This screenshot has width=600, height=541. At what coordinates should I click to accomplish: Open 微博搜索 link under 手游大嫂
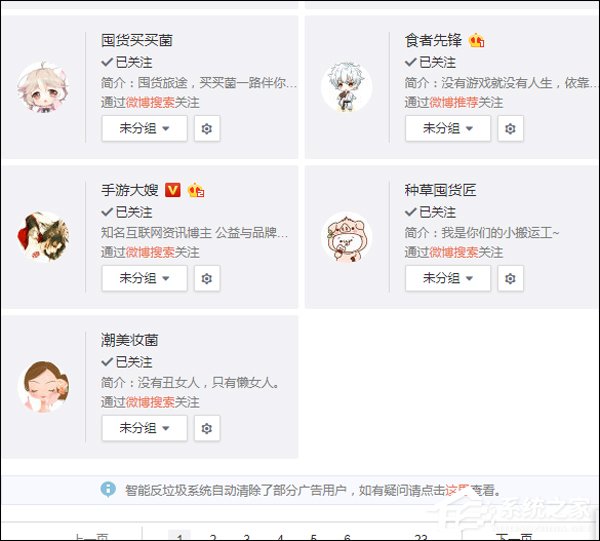(x=150, y=253)
